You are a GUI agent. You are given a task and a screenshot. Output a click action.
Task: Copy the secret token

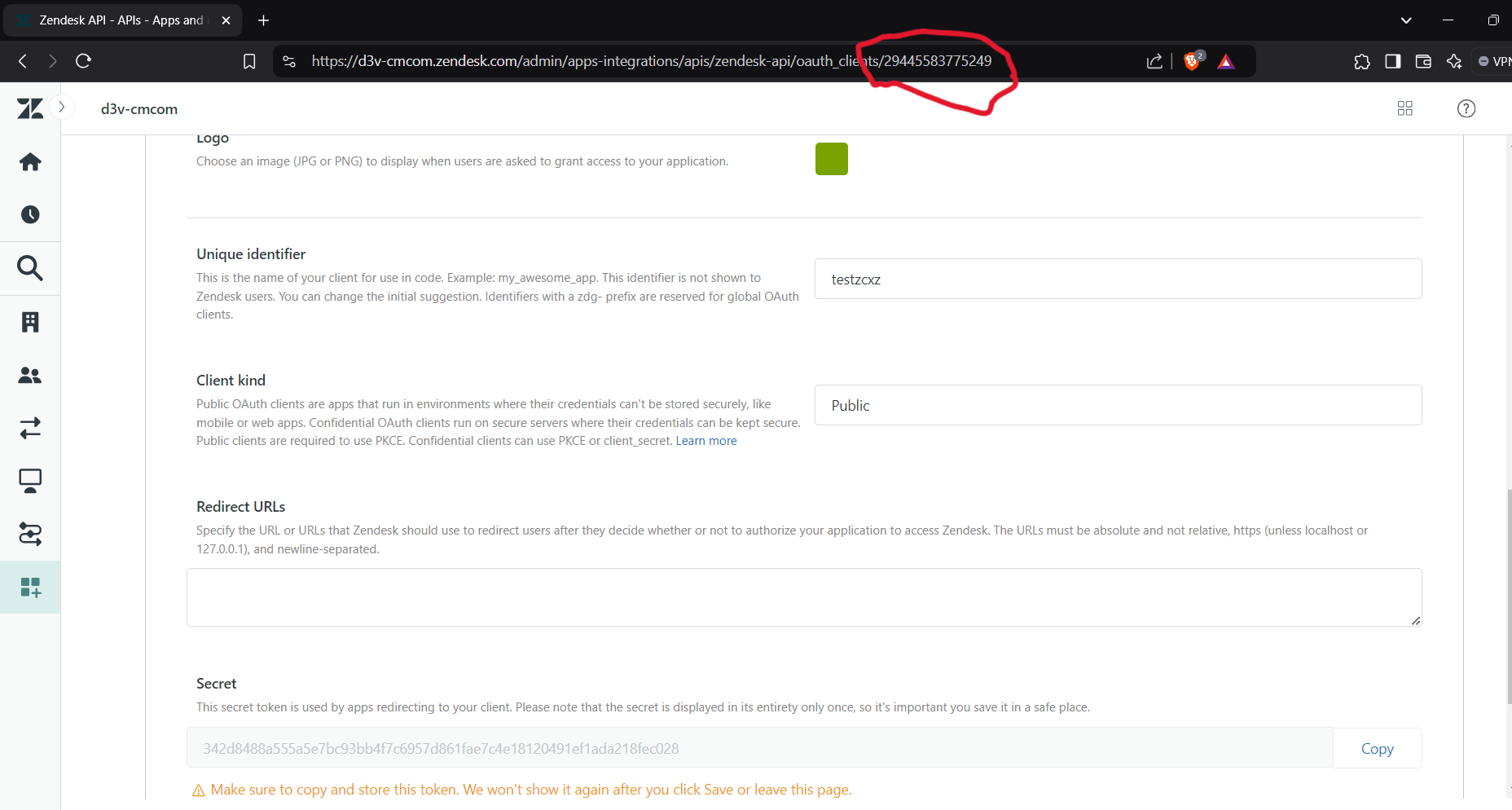[x=1377, y=748]
